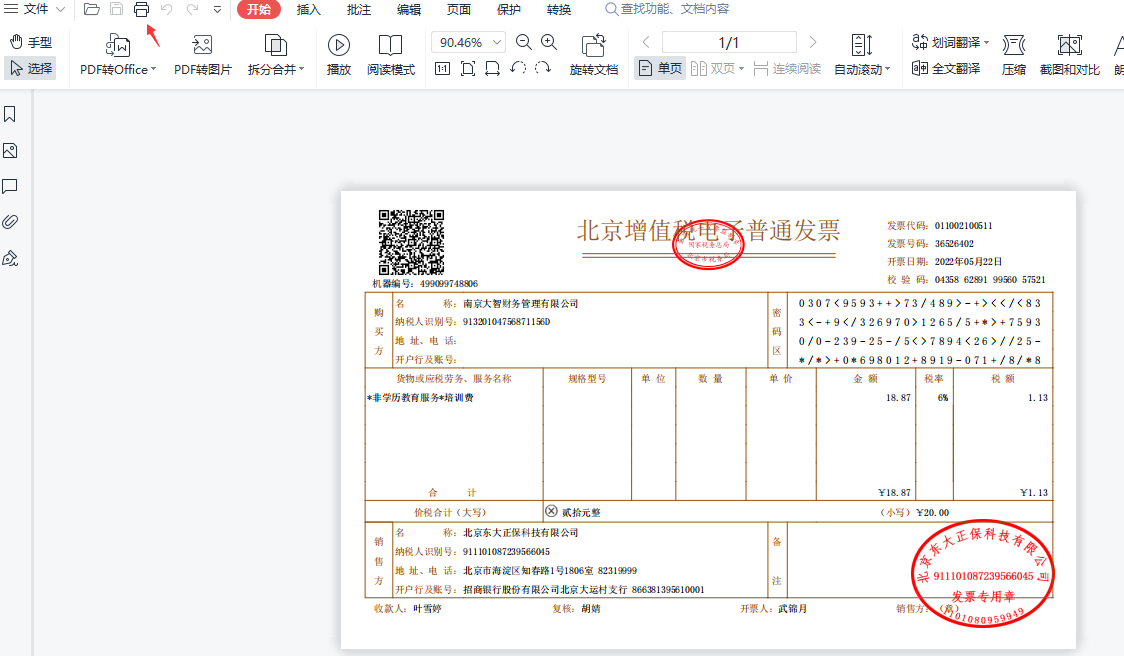The width and height of the screenshot is (1124, 656).
Task: Click the fit width icon
Action: 492,69
